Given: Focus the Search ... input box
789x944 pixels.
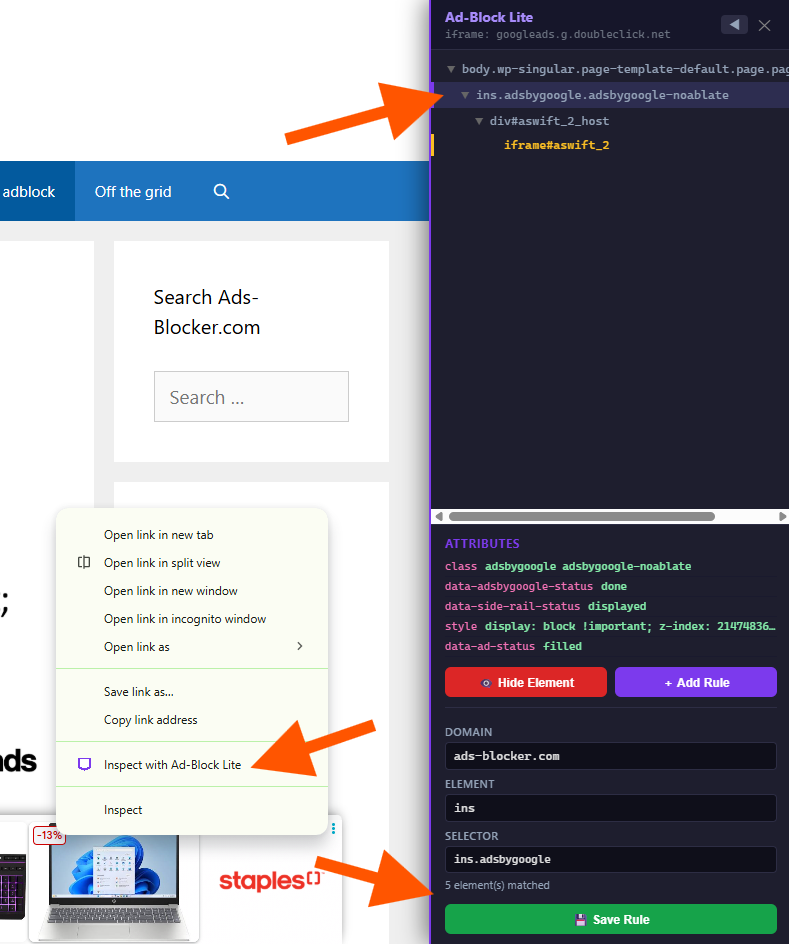Looking at the screenshot, I should pyautogui.click(x=251, y=397).
